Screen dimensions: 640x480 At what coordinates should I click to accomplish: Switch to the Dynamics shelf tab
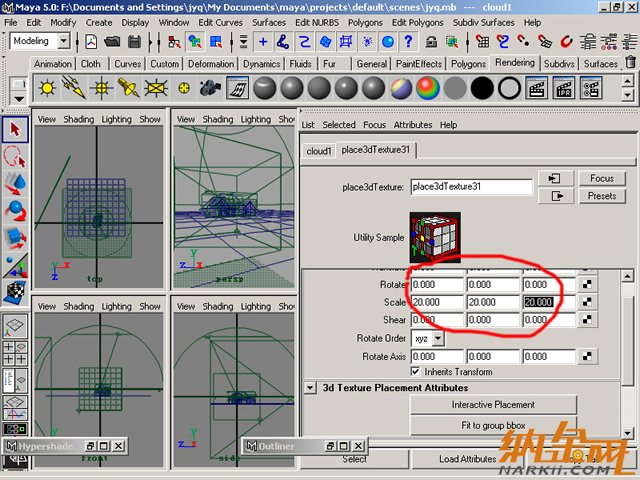click(x=262, y=64)
